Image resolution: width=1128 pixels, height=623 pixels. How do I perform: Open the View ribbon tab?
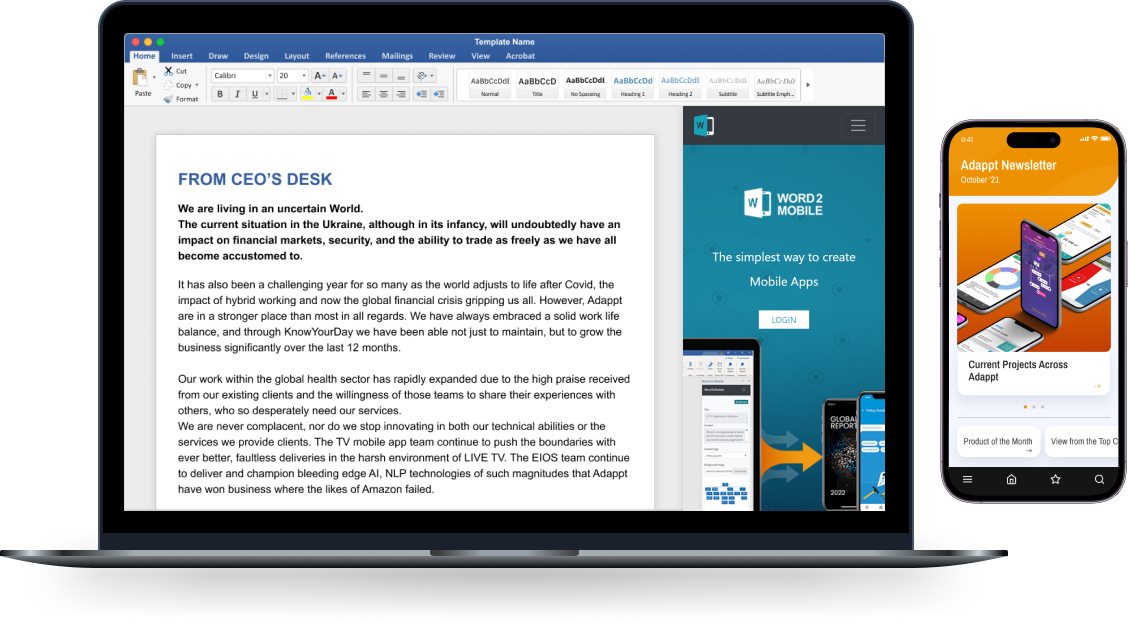point(481,56)
